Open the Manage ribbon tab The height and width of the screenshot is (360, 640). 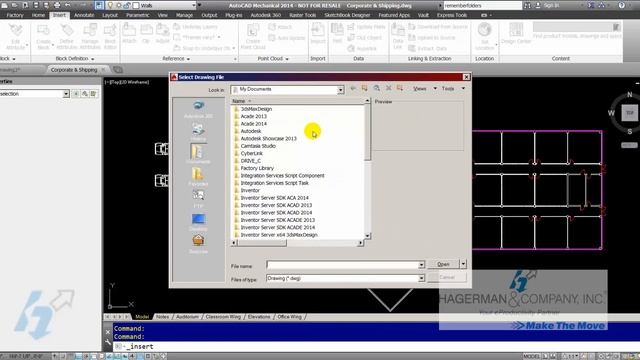184,15
